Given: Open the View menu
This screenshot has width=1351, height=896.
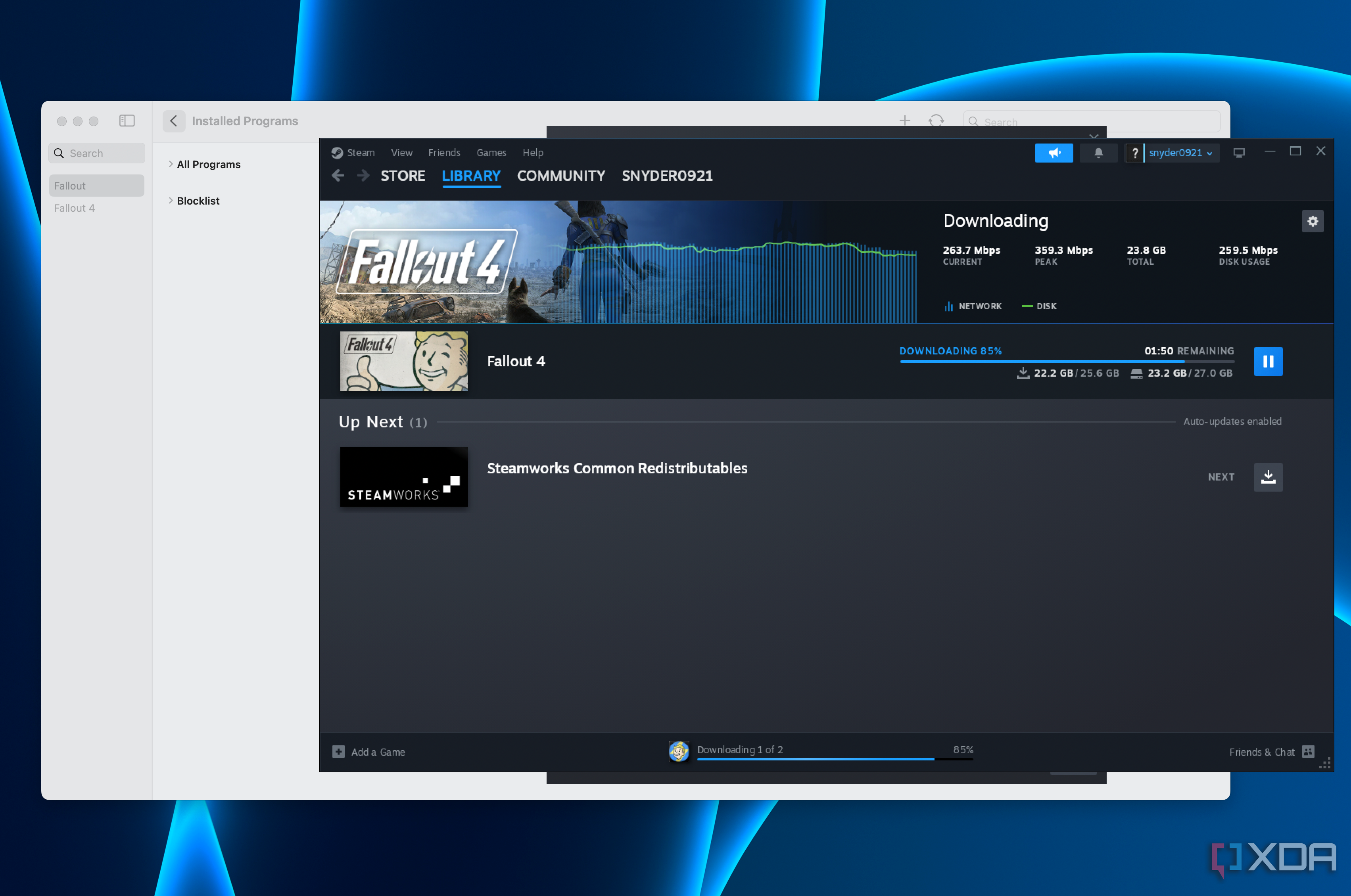Looking at the screenshot, I should pyautogui.click(x=401, y=153).
